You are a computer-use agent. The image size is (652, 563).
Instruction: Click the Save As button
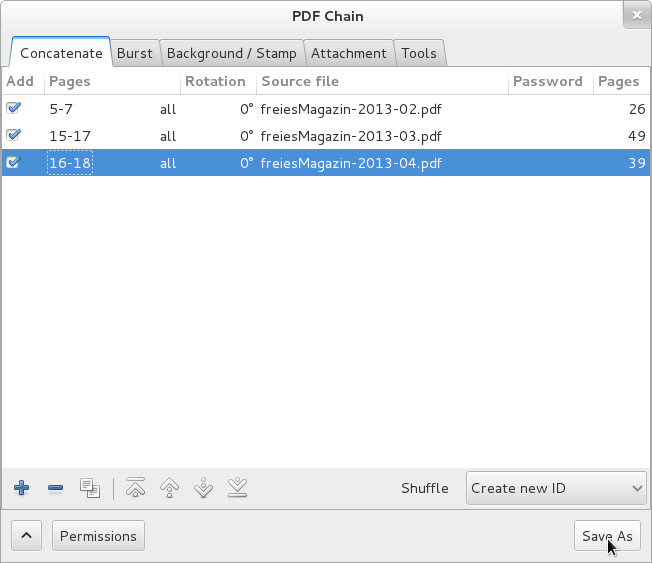pos(607,536)
